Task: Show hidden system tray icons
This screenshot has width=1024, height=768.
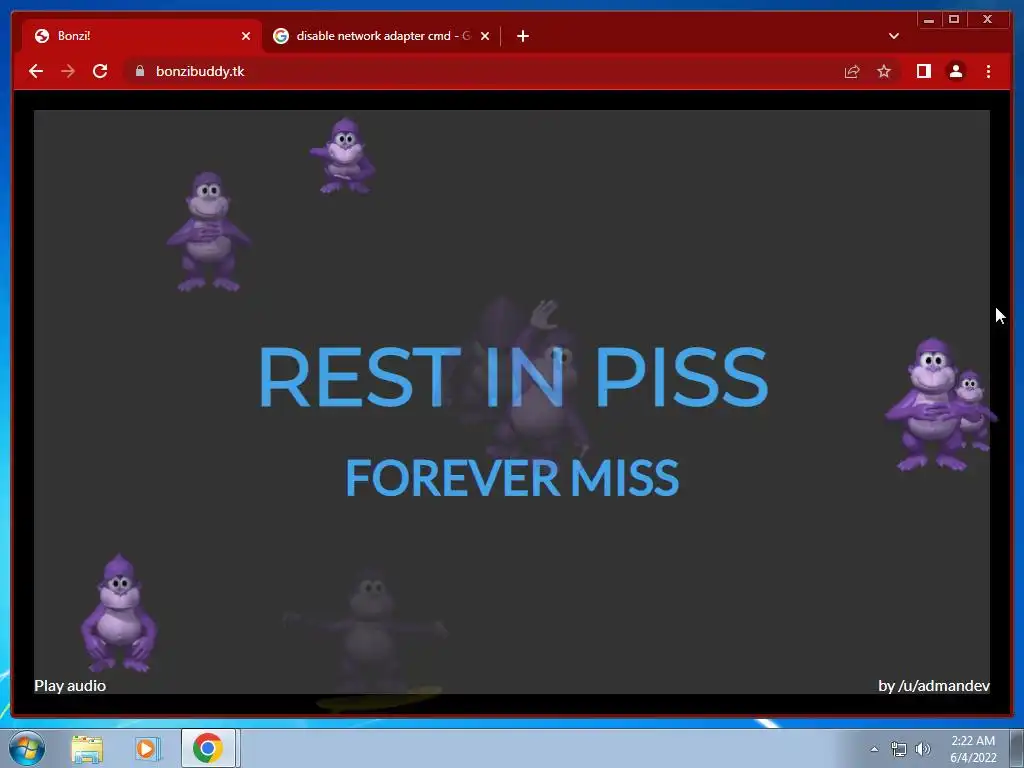Action: pyautogui.click(x=874, y=749)
